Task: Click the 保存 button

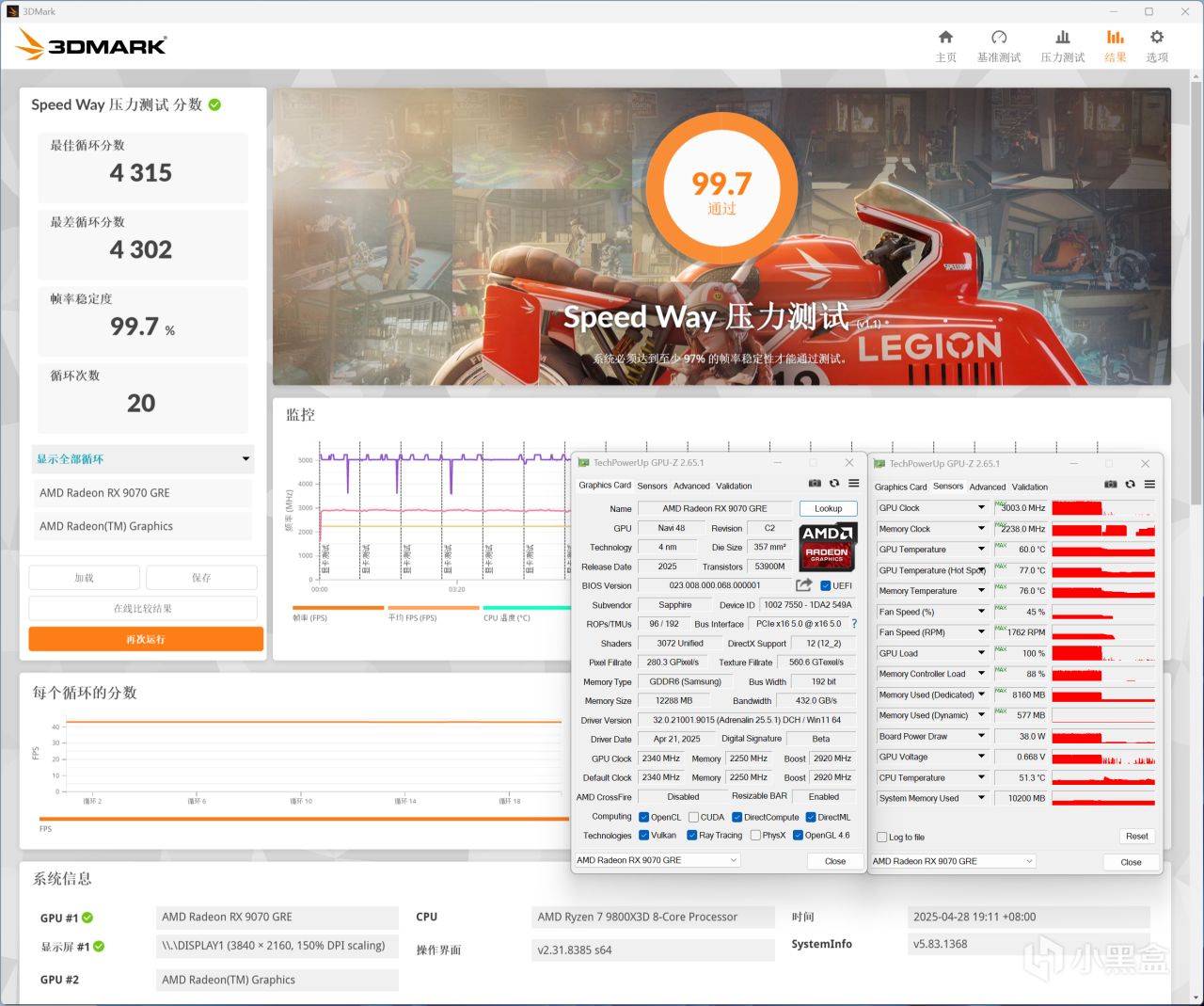Action: [x=201, y=578]
